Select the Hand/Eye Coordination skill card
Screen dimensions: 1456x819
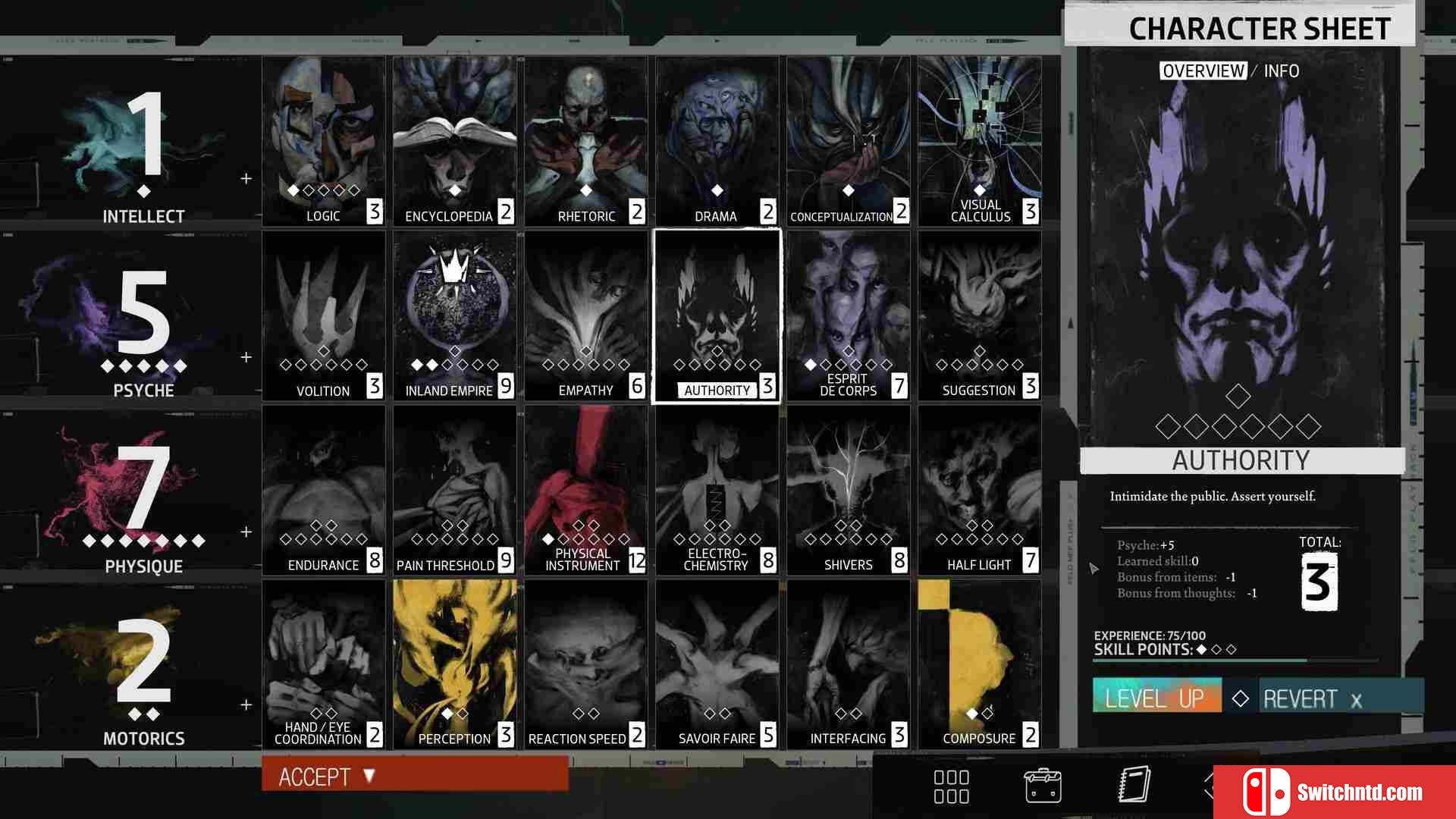tap(324, 664)
